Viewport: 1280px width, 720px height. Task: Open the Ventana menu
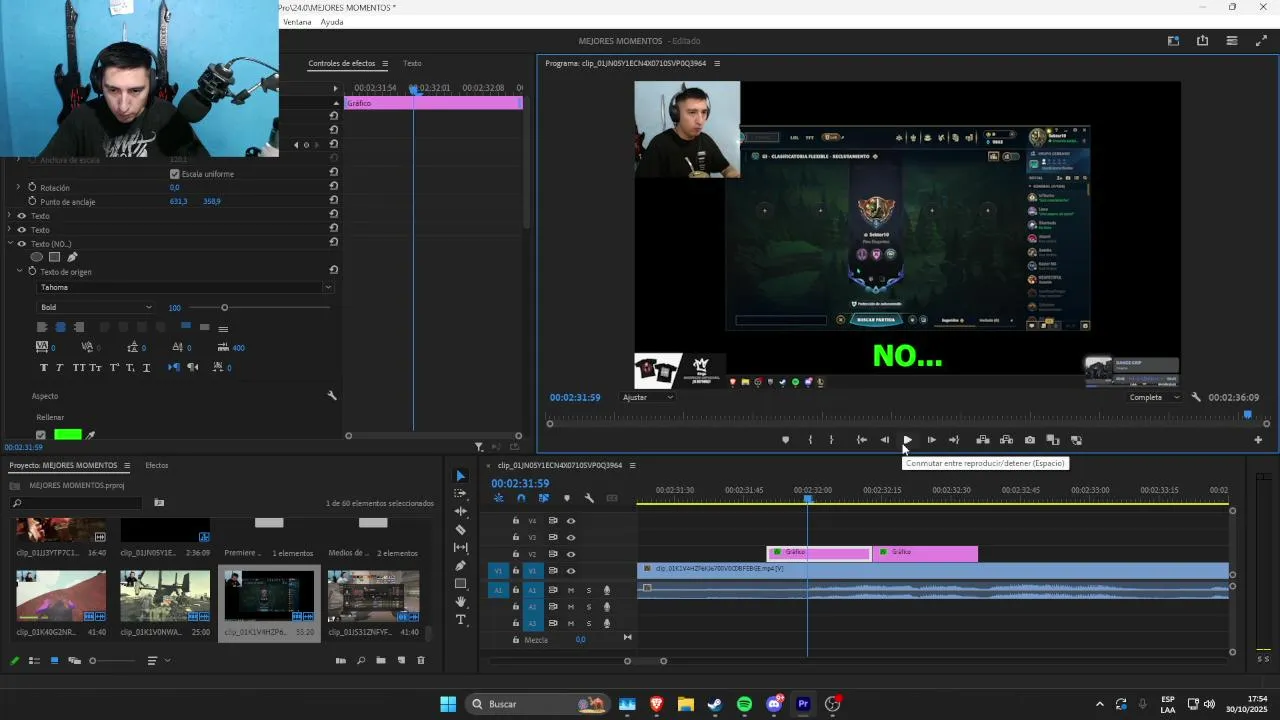click(297, 22)
